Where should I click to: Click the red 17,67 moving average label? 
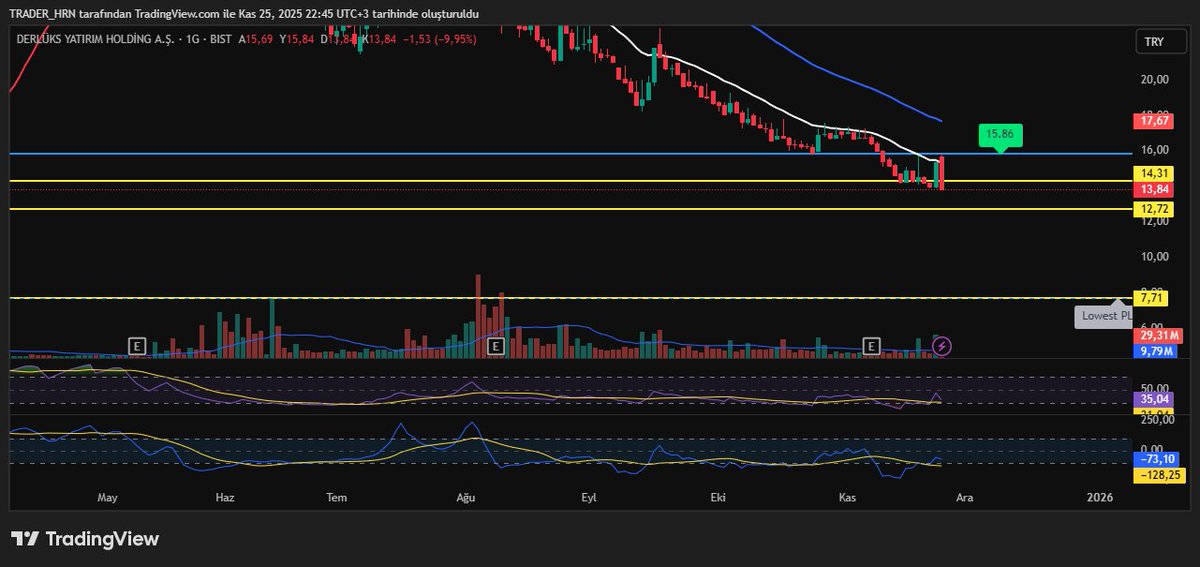pos(1155,121)
